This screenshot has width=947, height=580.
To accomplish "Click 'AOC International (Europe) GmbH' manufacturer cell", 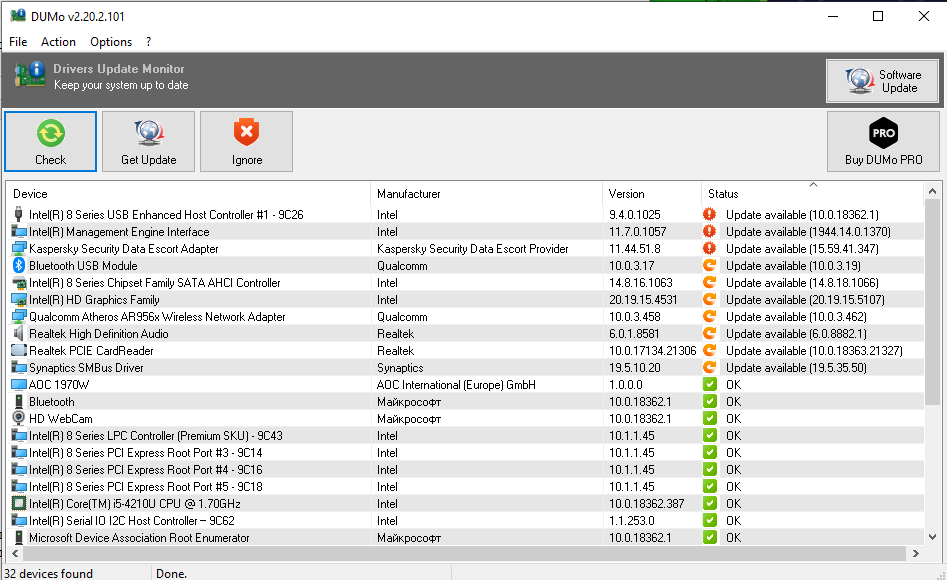I will [x=456, y=385].
